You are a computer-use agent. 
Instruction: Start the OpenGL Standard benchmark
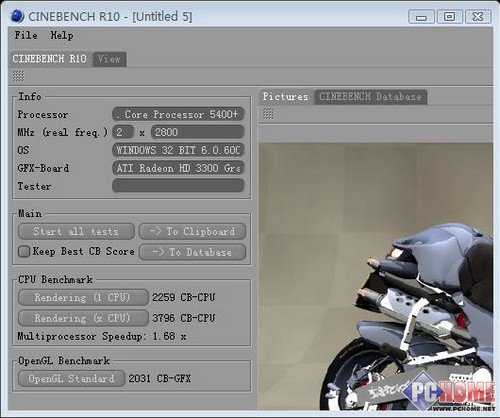coord(71,379)
